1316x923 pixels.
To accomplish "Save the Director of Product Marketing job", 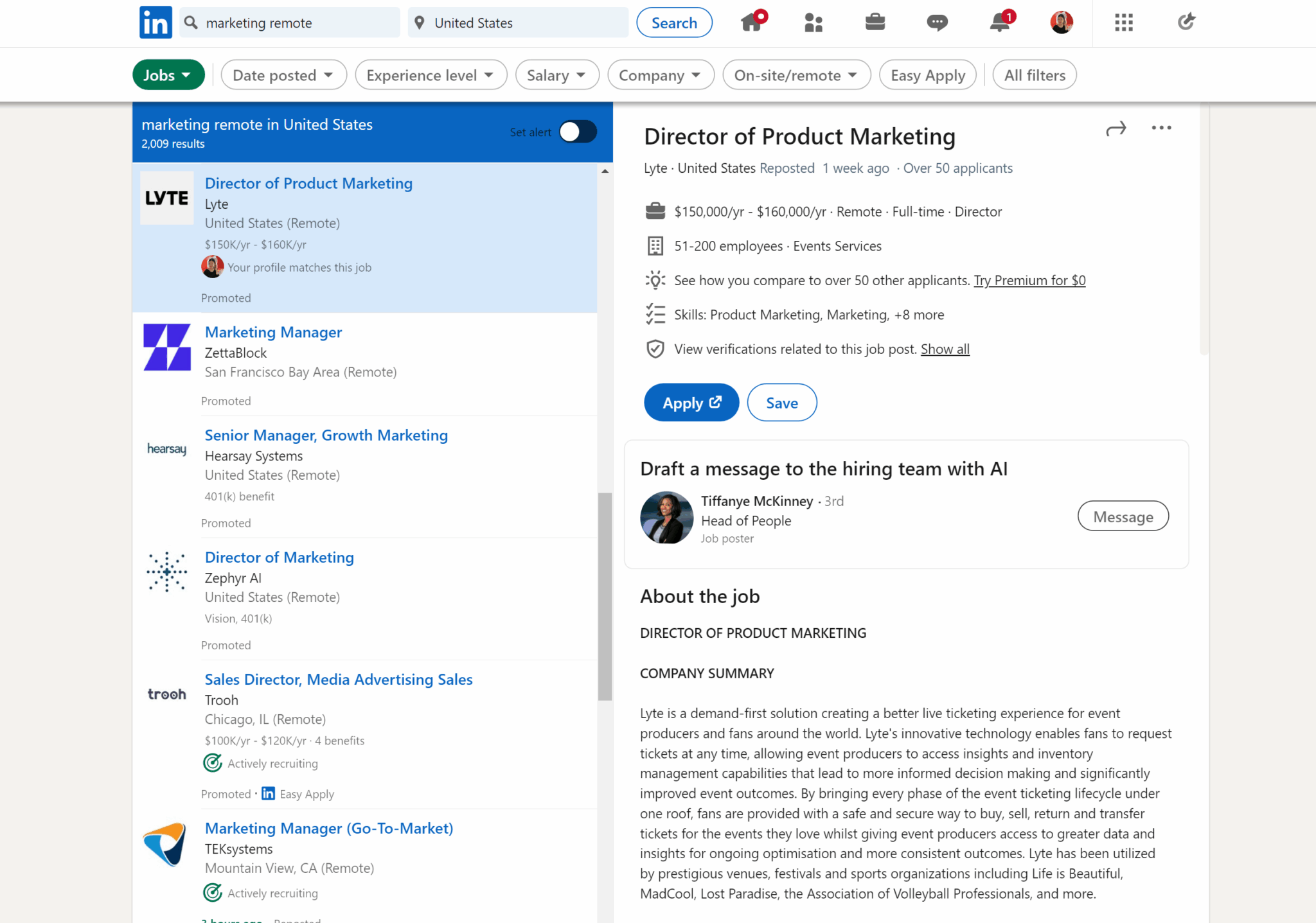I will tap(782, 403).
